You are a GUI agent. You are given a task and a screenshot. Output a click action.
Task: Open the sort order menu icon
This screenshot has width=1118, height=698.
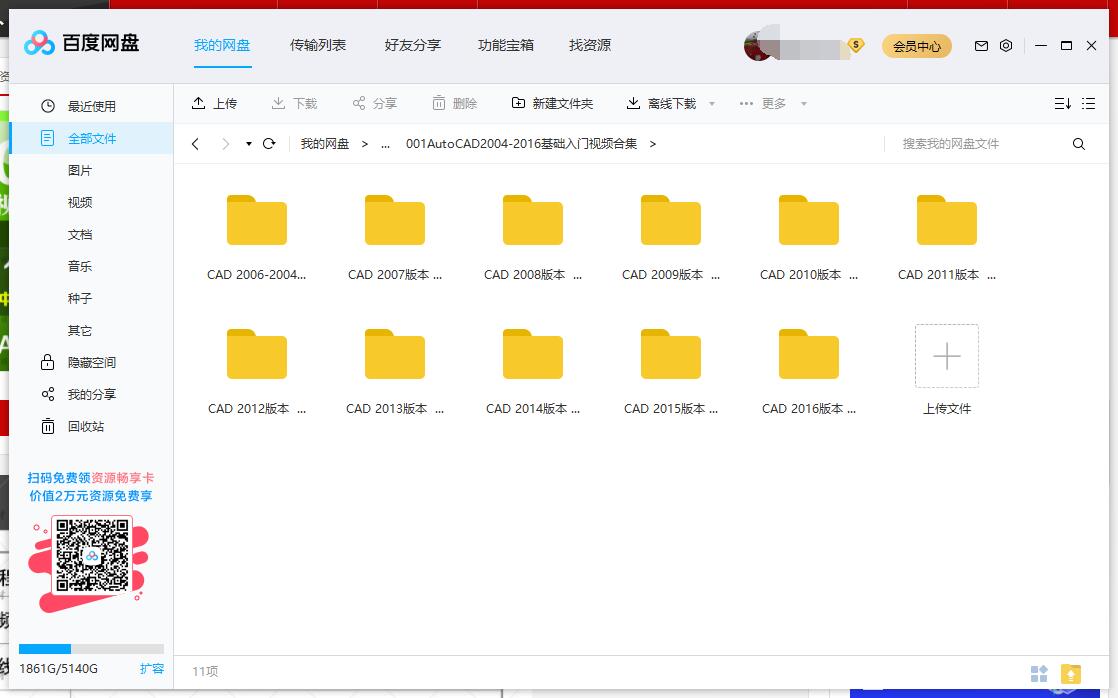1062,103
